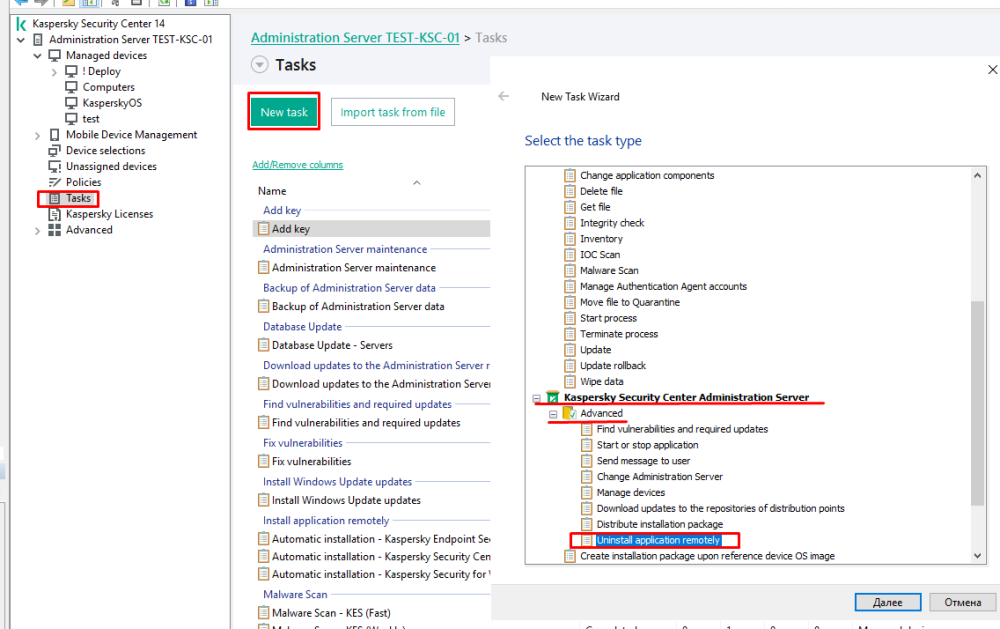Click the test group icon
The image size is (1000, 629).
(71, 119)
